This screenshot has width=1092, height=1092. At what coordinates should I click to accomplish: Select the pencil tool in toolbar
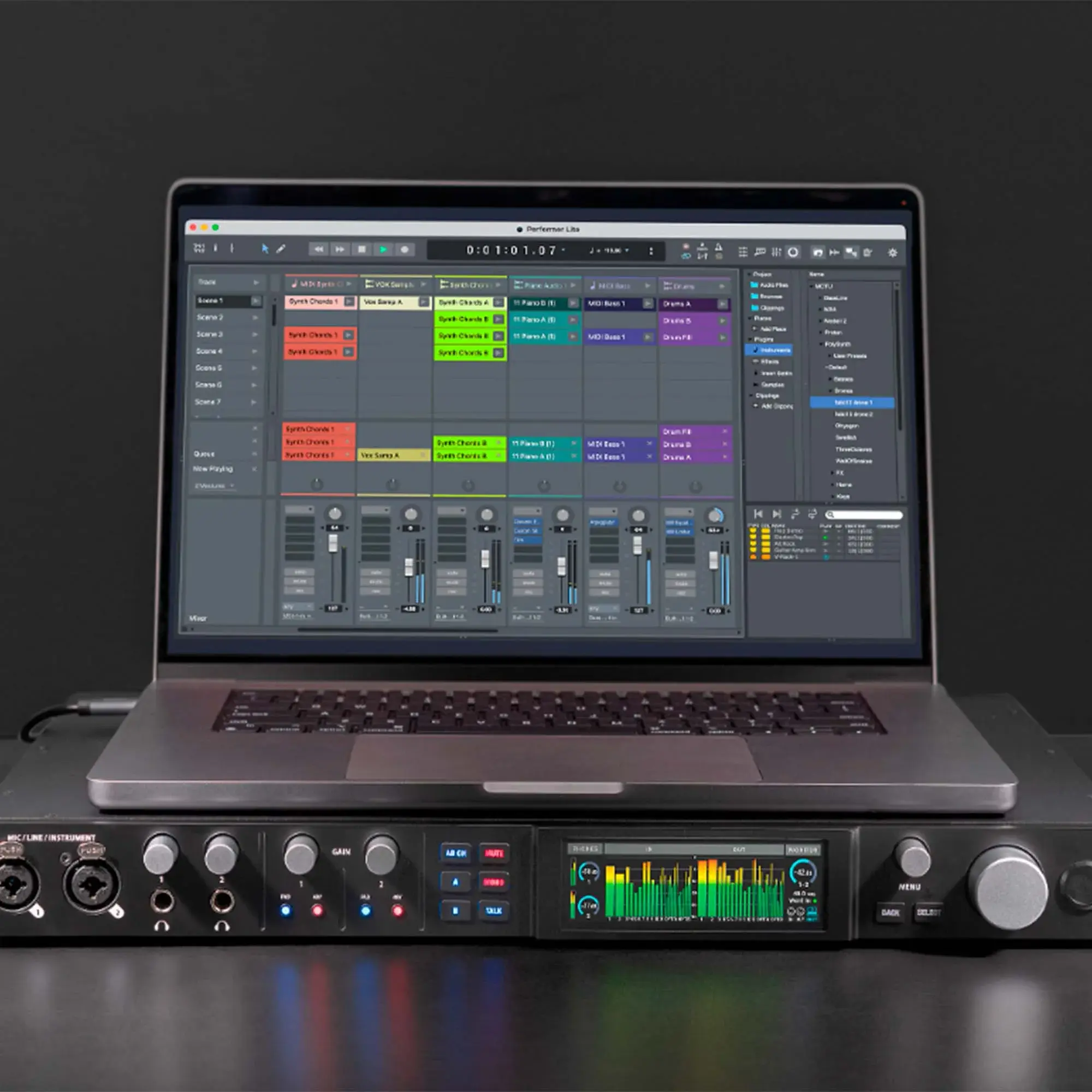(281, 248)
